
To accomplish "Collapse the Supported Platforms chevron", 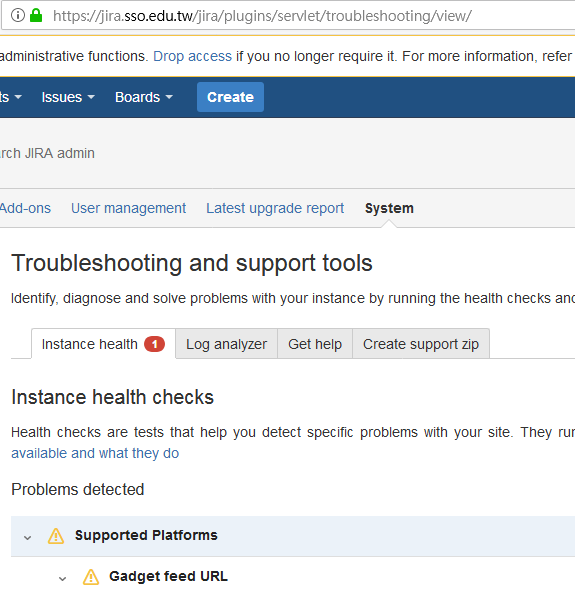I will [x=27, y=538].
